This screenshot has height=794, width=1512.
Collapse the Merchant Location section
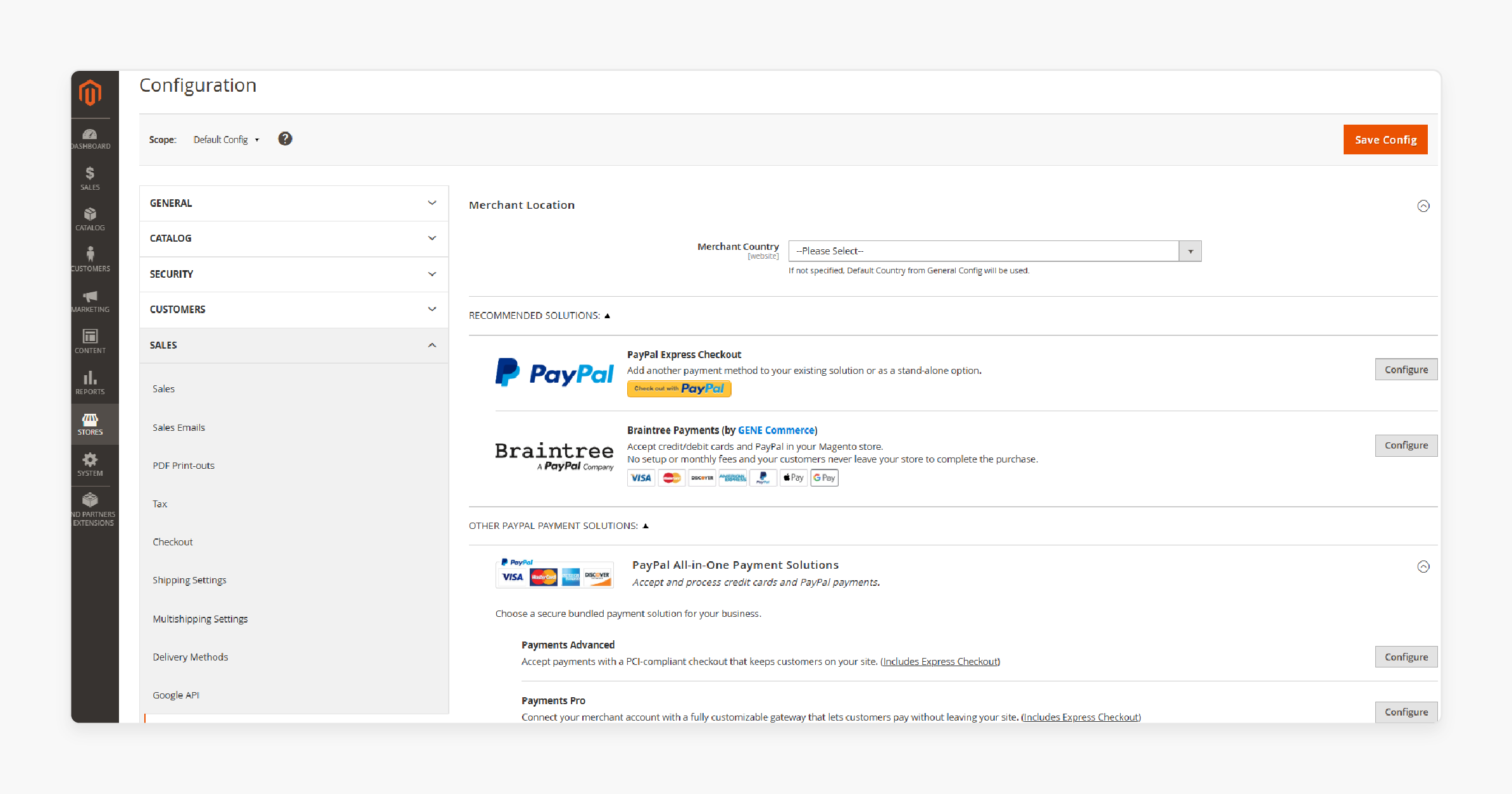pos(1423,206)
